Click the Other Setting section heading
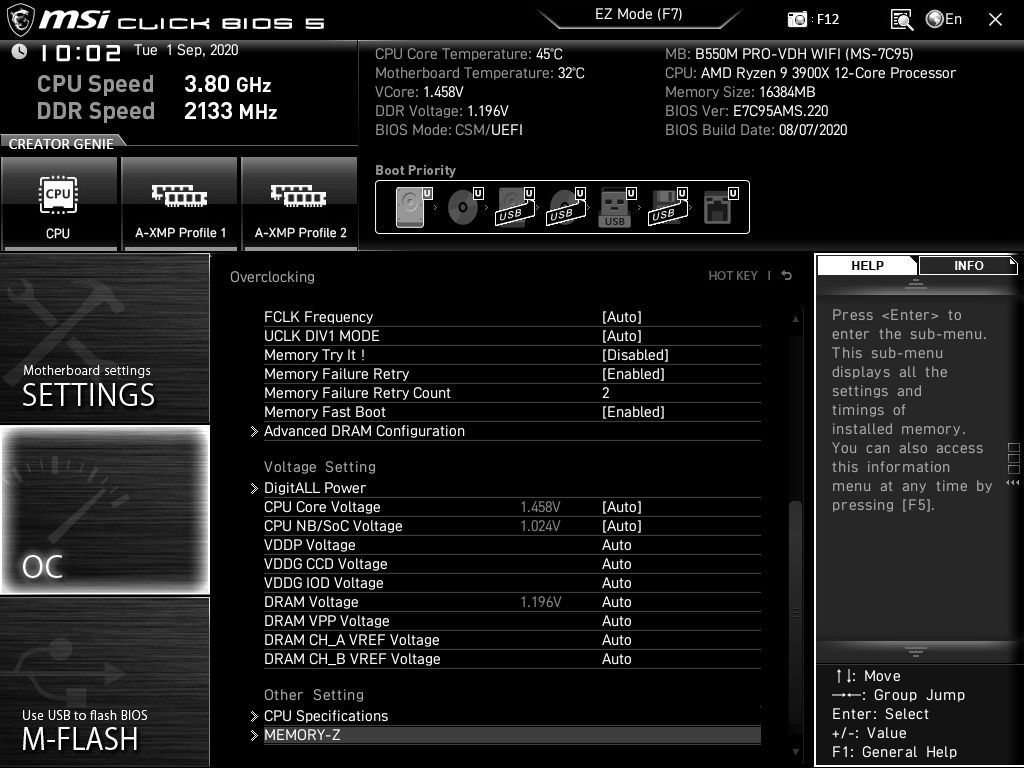Screen dimensions: 1024x768 [314, 695]
